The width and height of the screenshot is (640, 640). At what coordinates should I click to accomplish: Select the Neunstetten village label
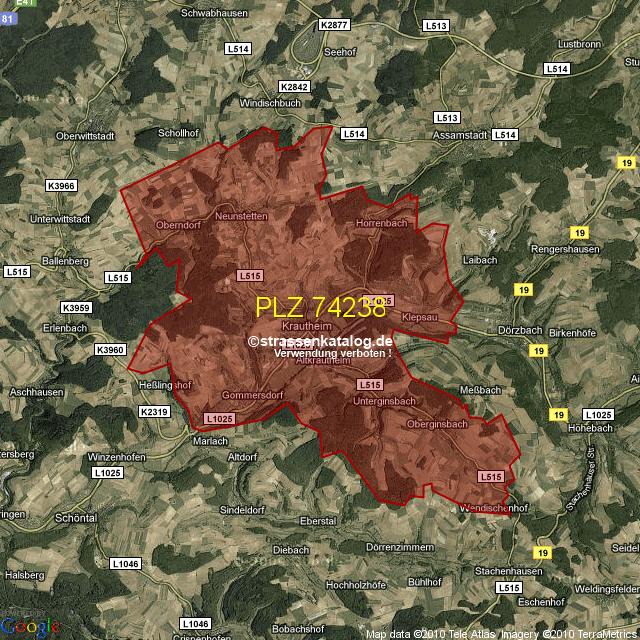tap(241, 216)
